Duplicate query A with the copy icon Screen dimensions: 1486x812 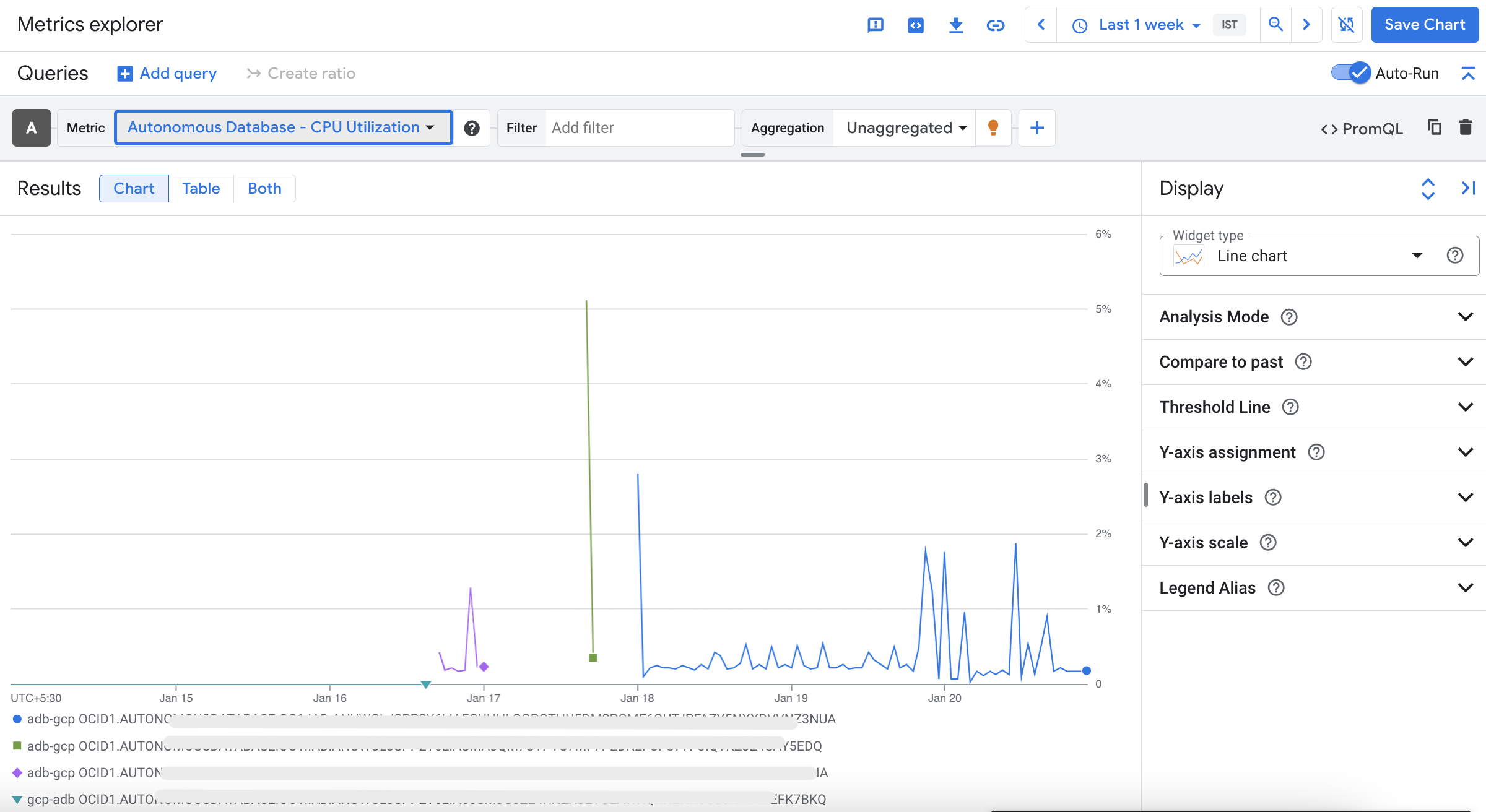tap(1434, 127)
